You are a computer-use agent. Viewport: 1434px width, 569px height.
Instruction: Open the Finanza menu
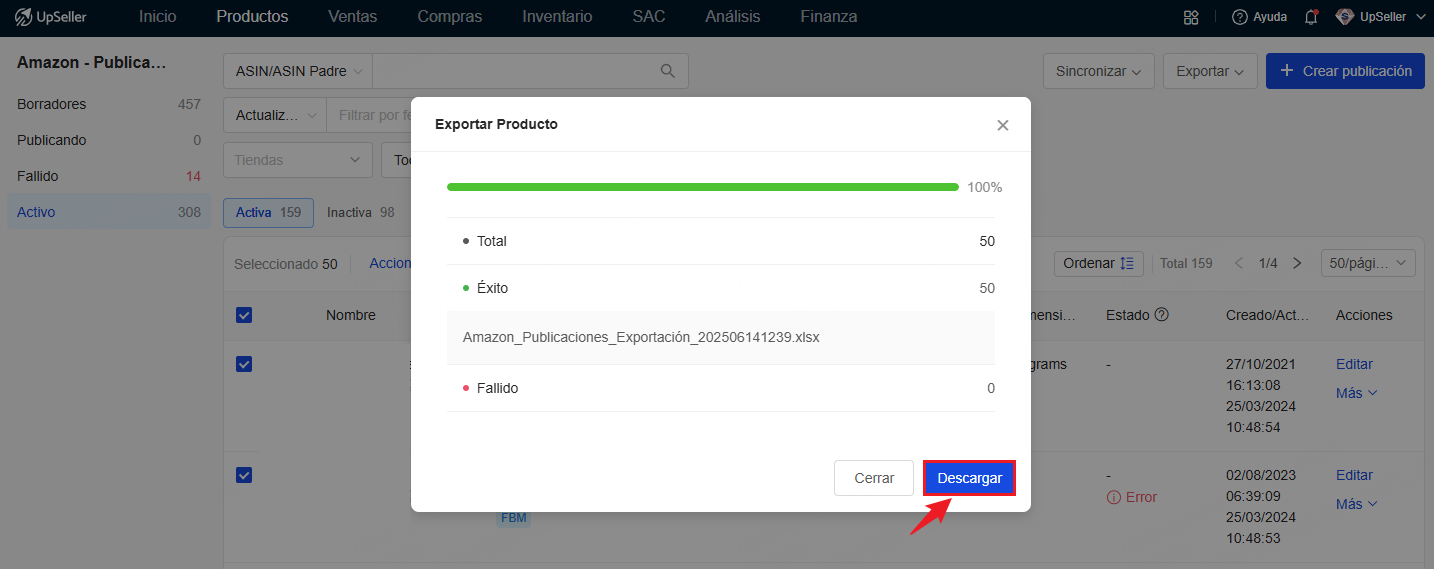tap(828, 17)
